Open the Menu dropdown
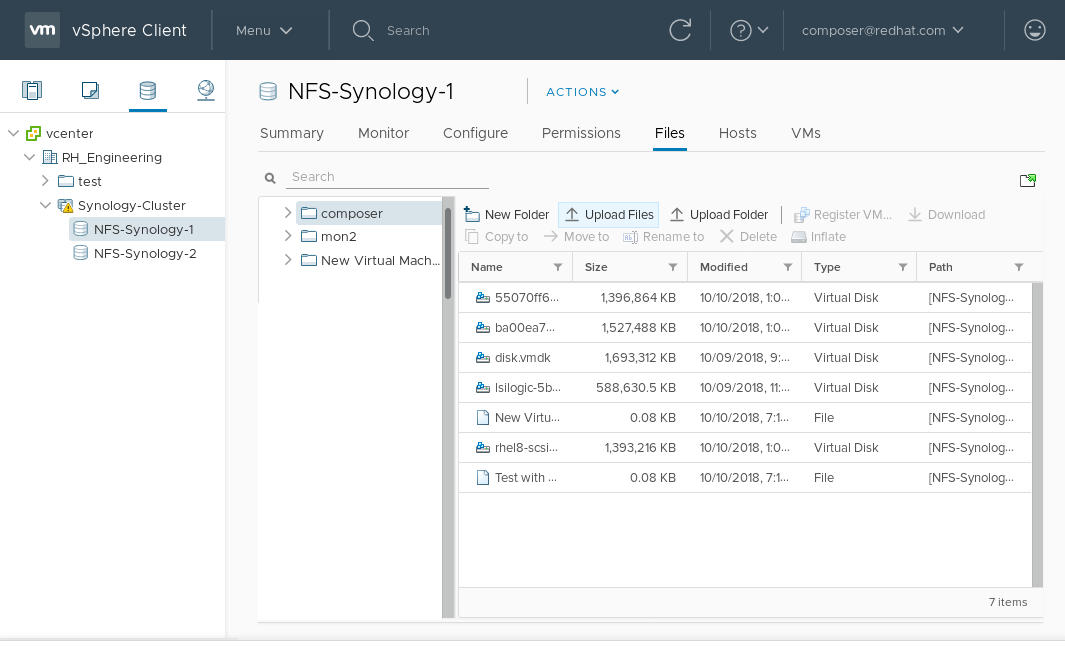This screenshot has height=646, width=1065. click(x=264, y=30)
